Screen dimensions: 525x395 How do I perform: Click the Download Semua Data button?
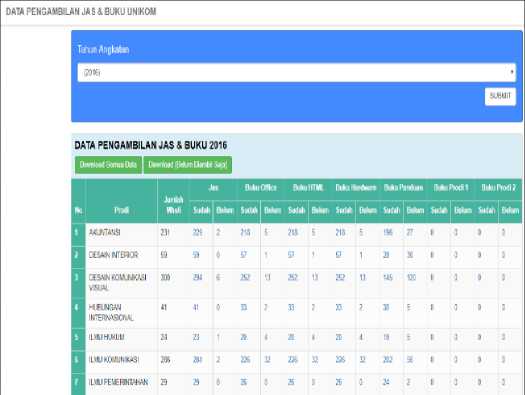(x=108, y=165)
